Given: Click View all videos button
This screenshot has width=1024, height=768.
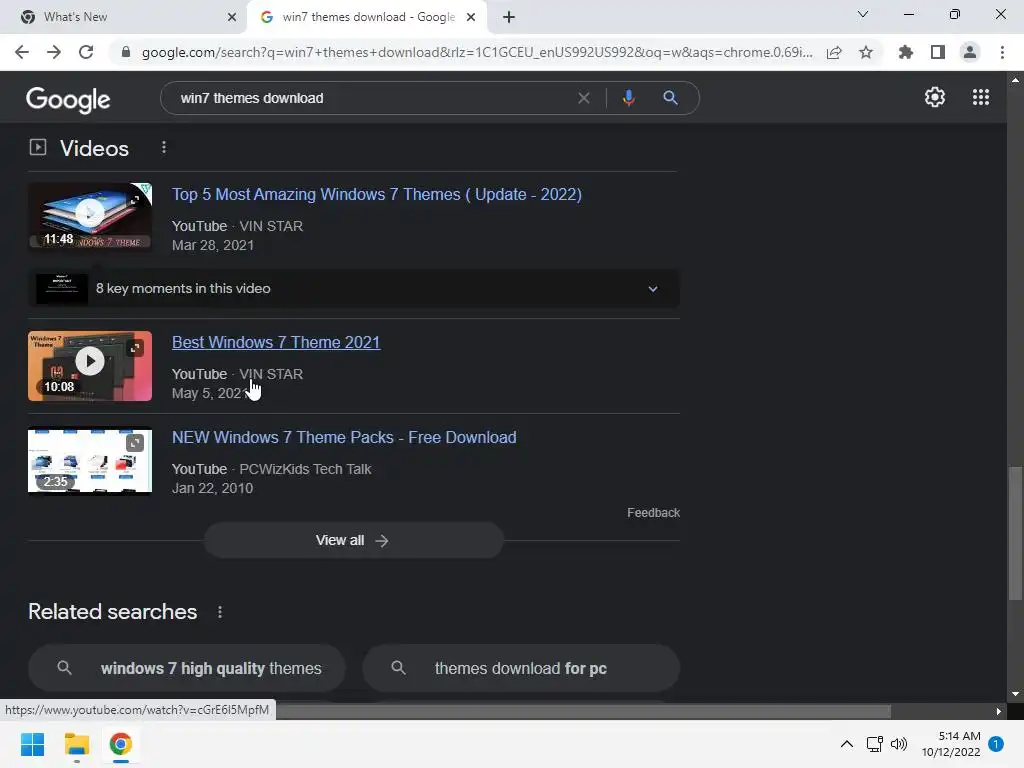Looking at the screenshot, I should click(x=353, y=540).
